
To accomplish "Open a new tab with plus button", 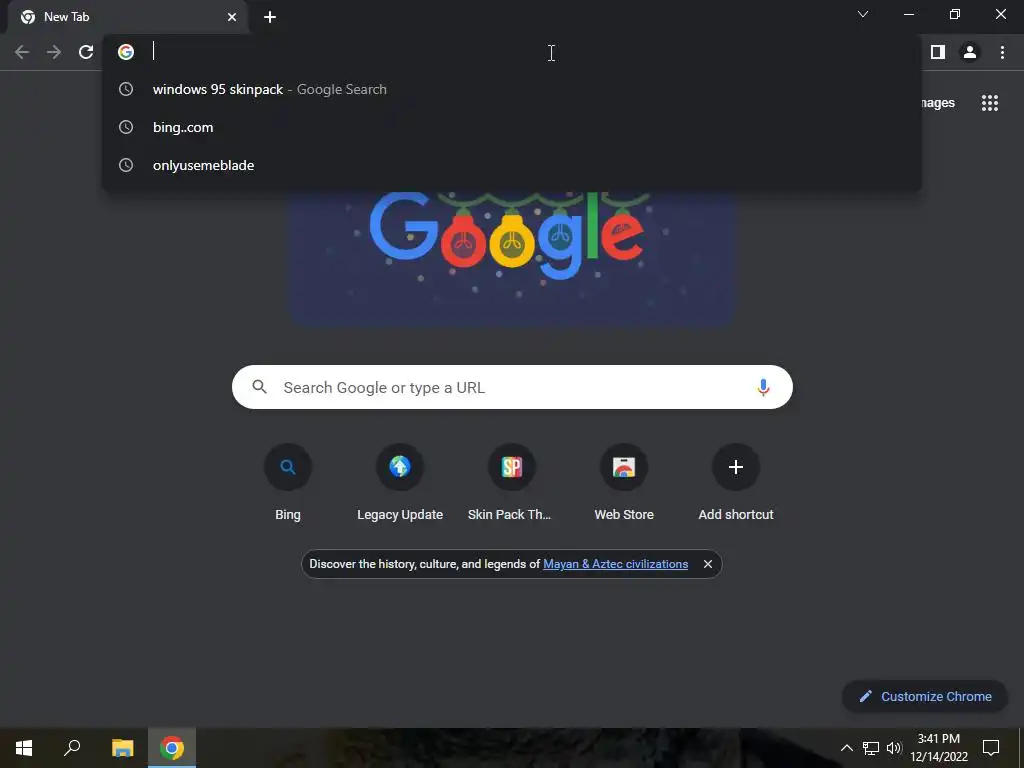I will (270, 17).
